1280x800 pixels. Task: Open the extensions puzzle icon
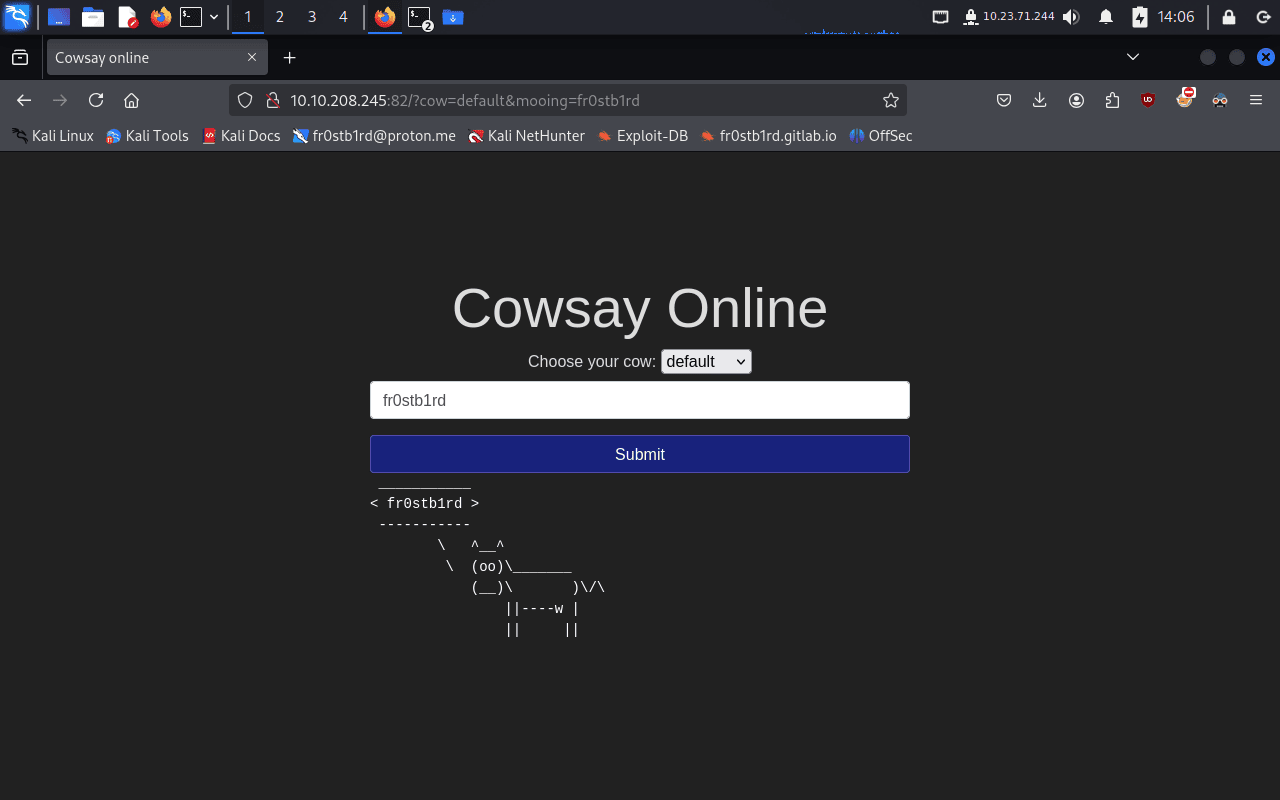coord(1112,100)
